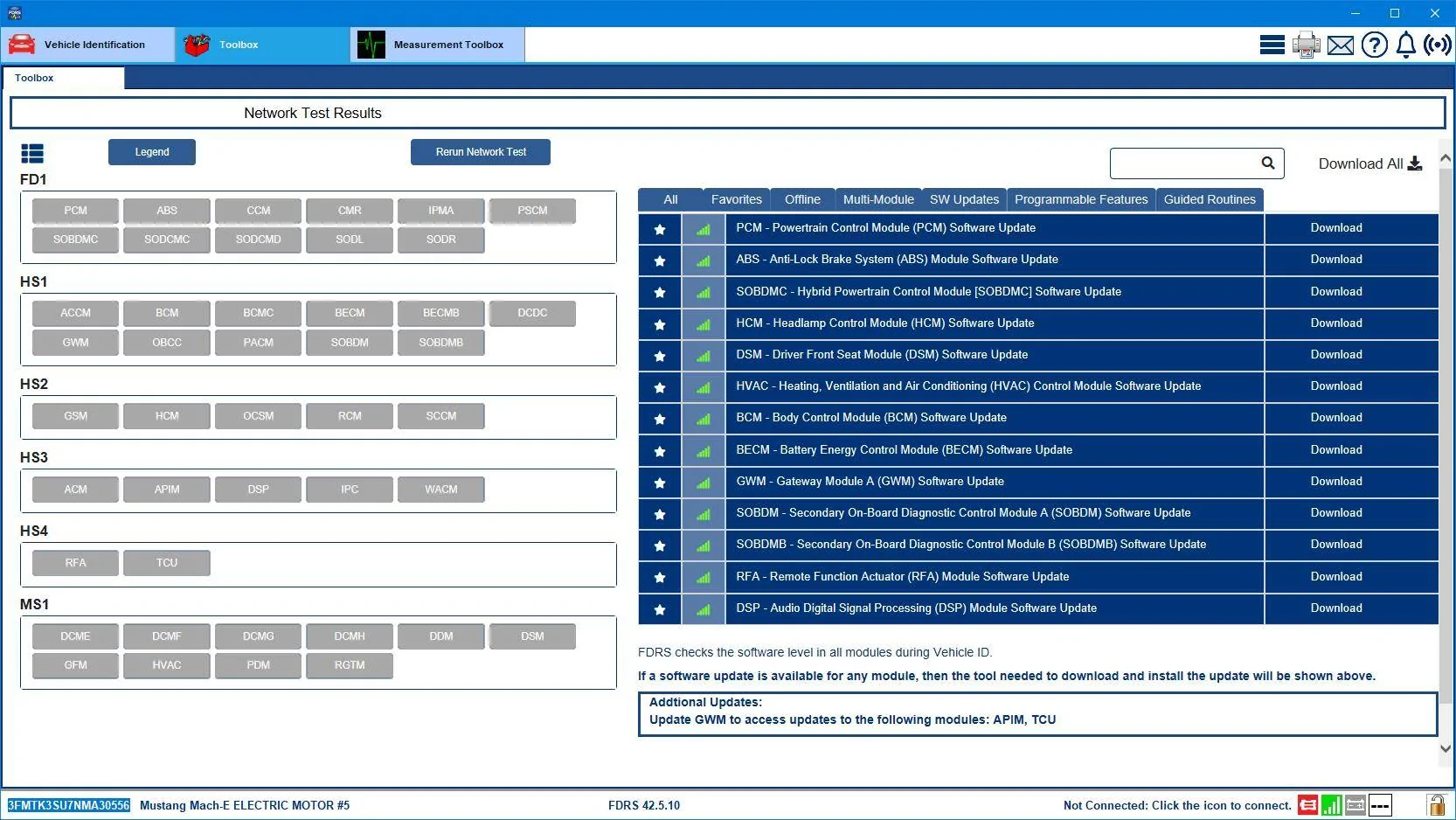
Task: Show the SW Updates tab
Action: (964, 199)
